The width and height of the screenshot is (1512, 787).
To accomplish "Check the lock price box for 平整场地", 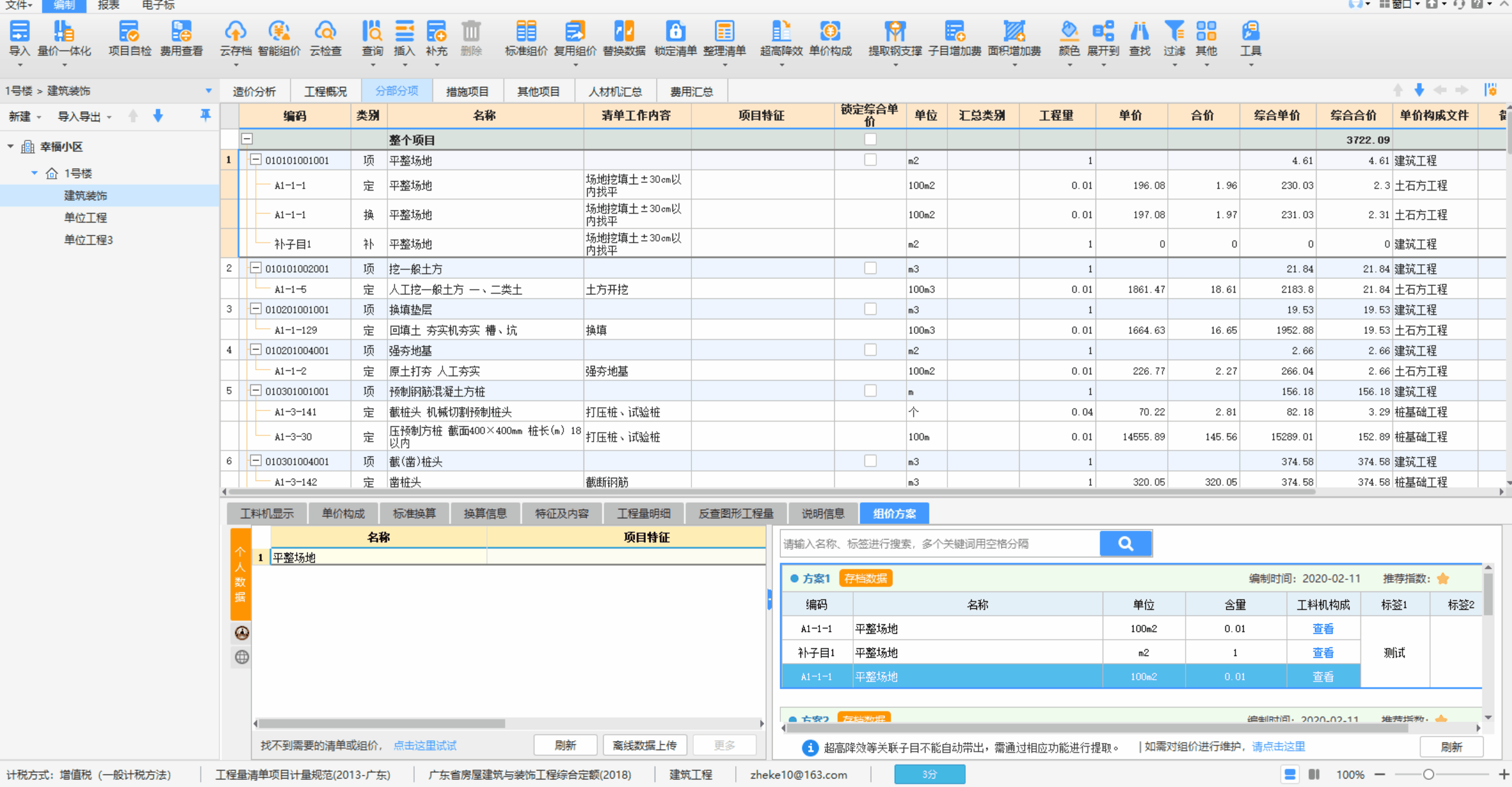I will [x=870, y=160].
